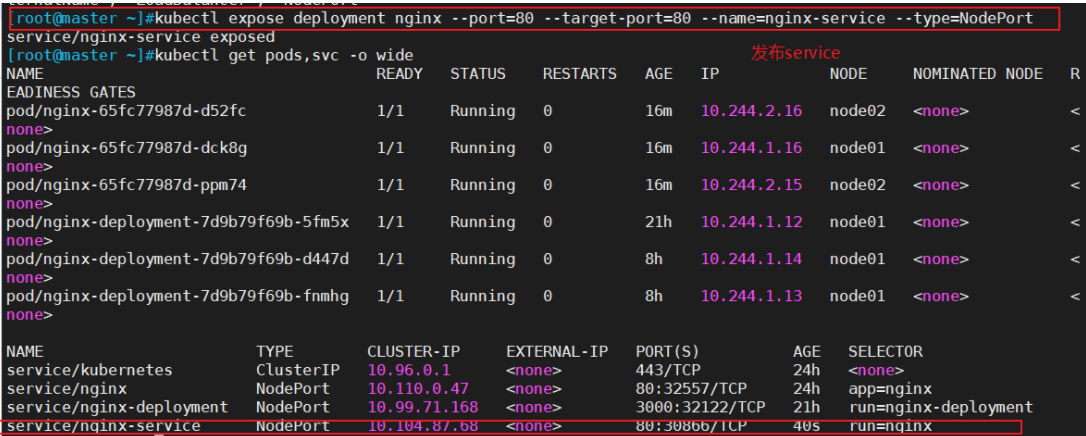Click the service/nginx row name
1086x436 pixels.
(x=66, y=389)
